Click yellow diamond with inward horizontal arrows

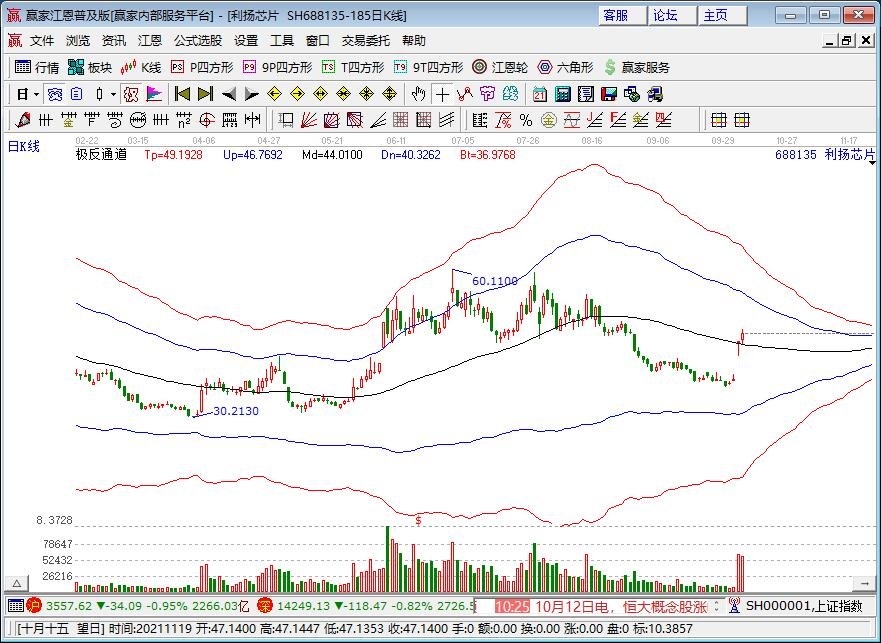343,94
